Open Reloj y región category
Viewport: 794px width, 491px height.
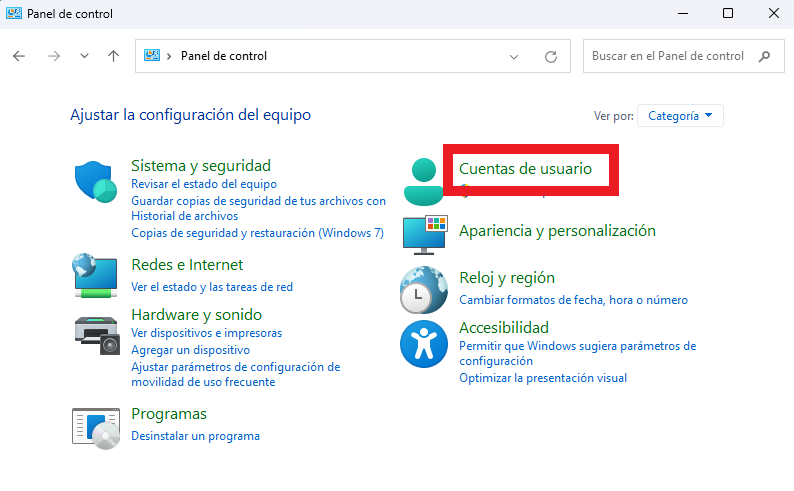point(507,278)
